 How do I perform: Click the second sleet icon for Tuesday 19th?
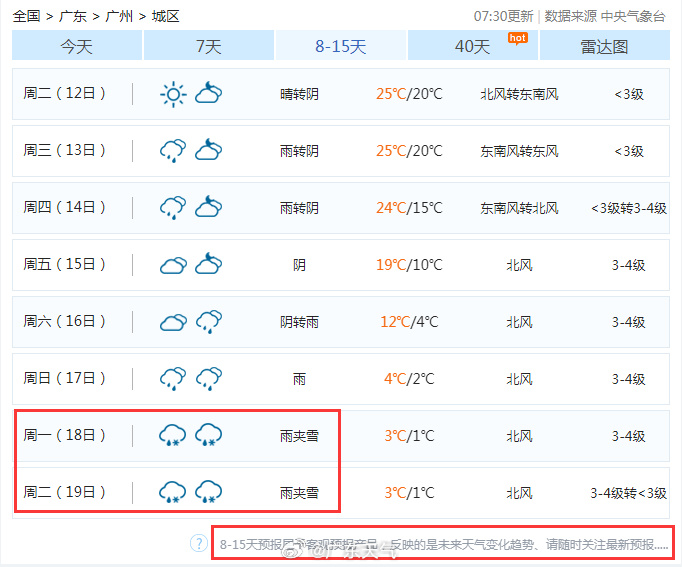pos(208,493)
